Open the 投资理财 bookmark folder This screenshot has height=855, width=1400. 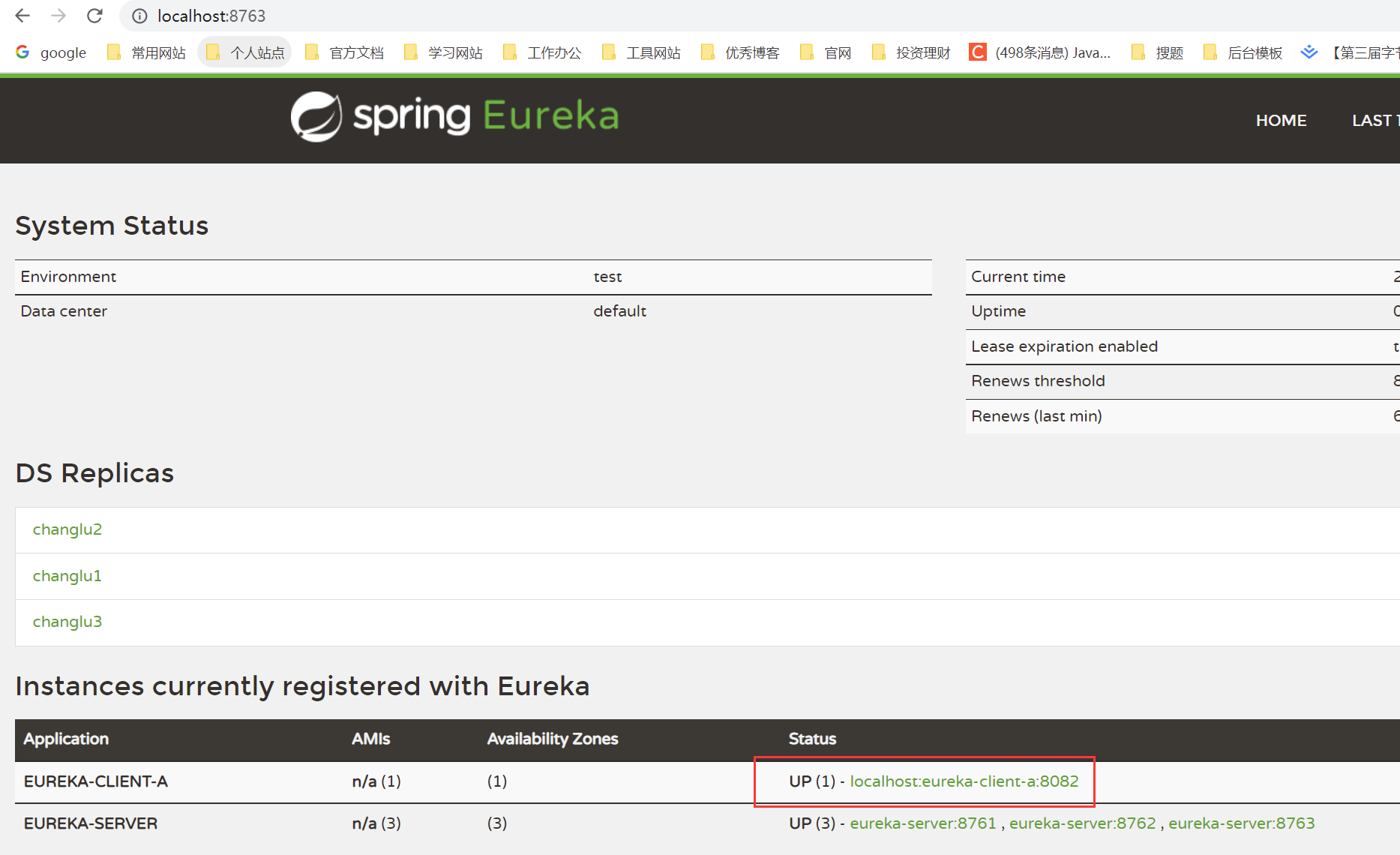click(911, 52)
